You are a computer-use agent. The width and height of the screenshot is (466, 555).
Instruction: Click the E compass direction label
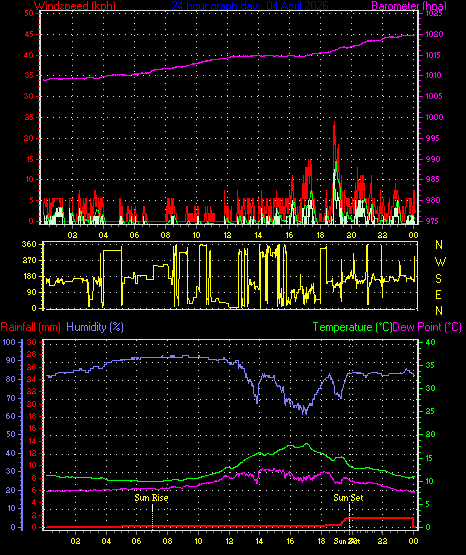pos(438,294)
